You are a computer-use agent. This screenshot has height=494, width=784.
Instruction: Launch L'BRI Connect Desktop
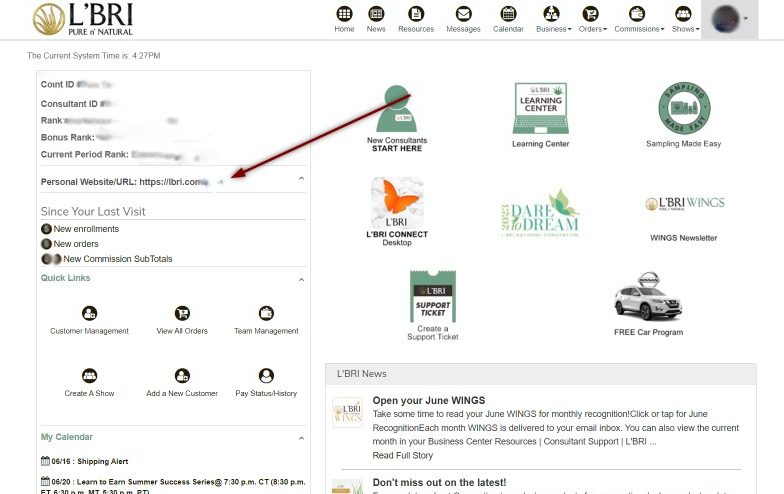click(396, 203)
